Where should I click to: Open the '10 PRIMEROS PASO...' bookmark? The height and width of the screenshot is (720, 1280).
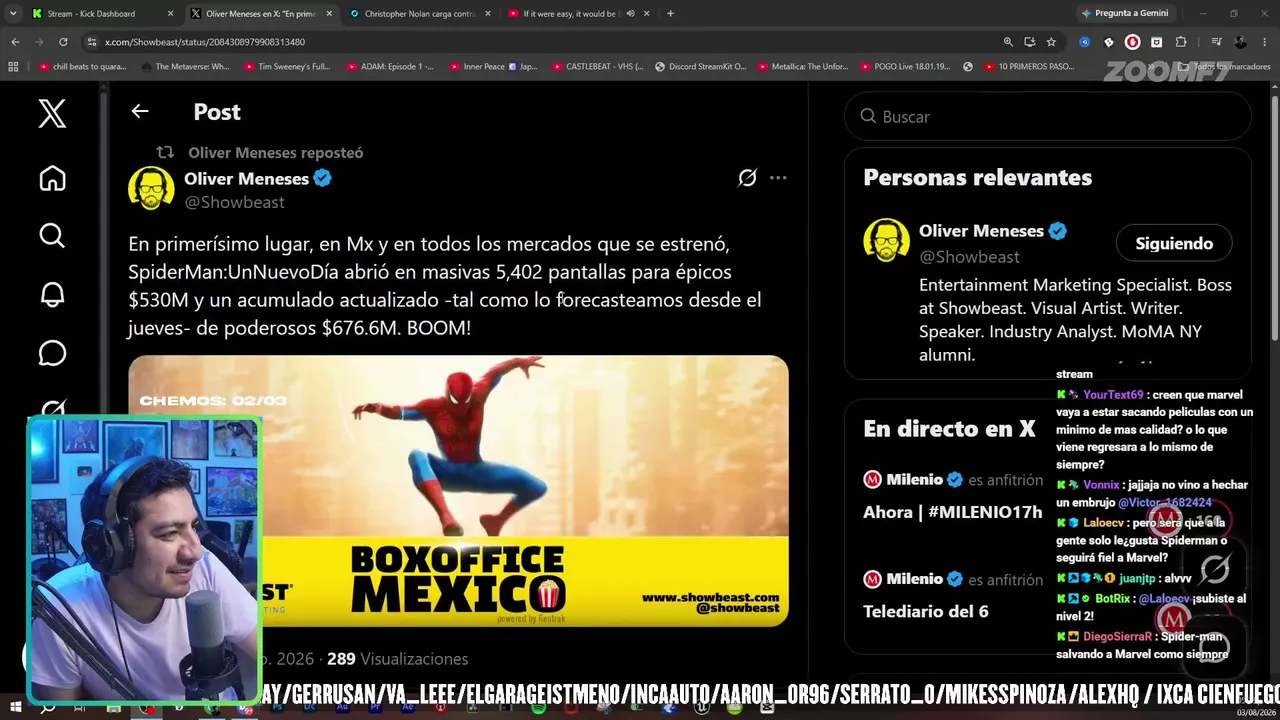tap(1028, 67)
